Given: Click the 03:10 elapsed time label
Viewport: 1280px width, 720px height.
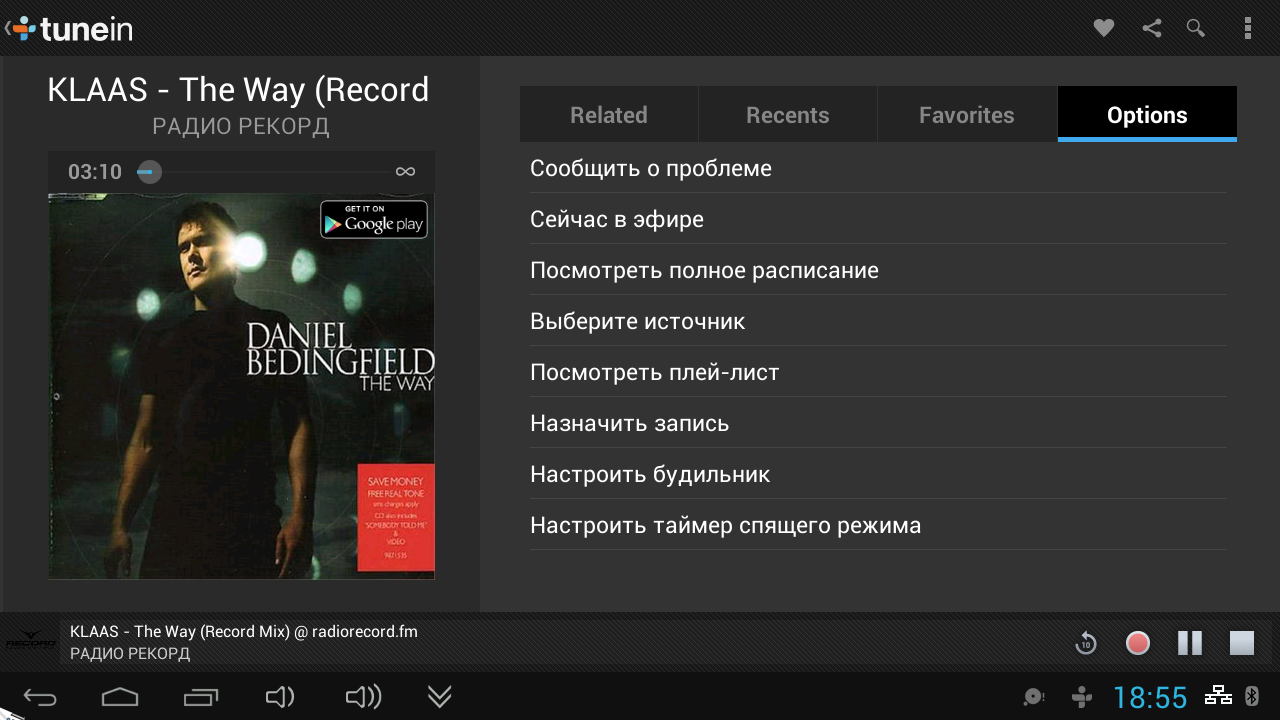Looking at the screenshot, I should point(95,172).
